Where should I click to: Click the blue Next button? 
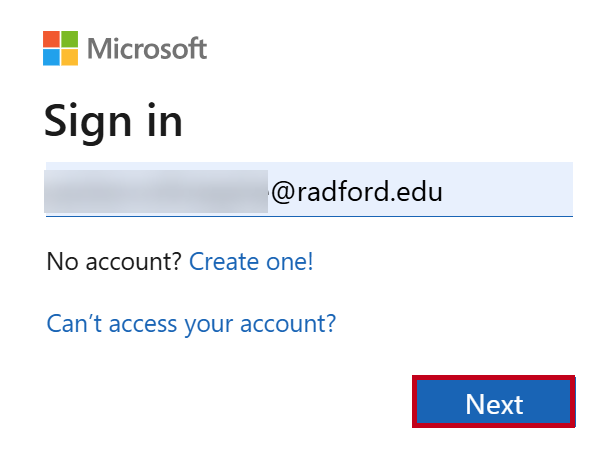(x=494, y=402)
